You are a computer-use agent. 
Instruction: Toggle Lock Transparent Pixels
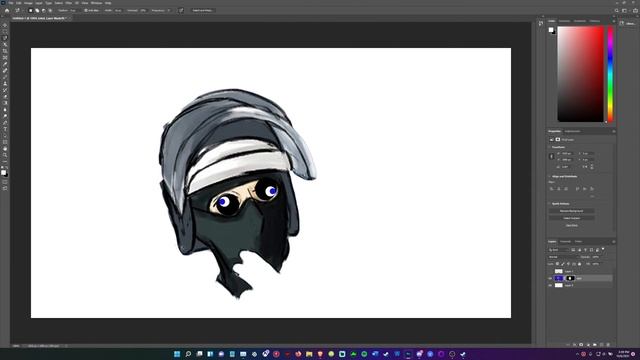(x=557, y=264)
